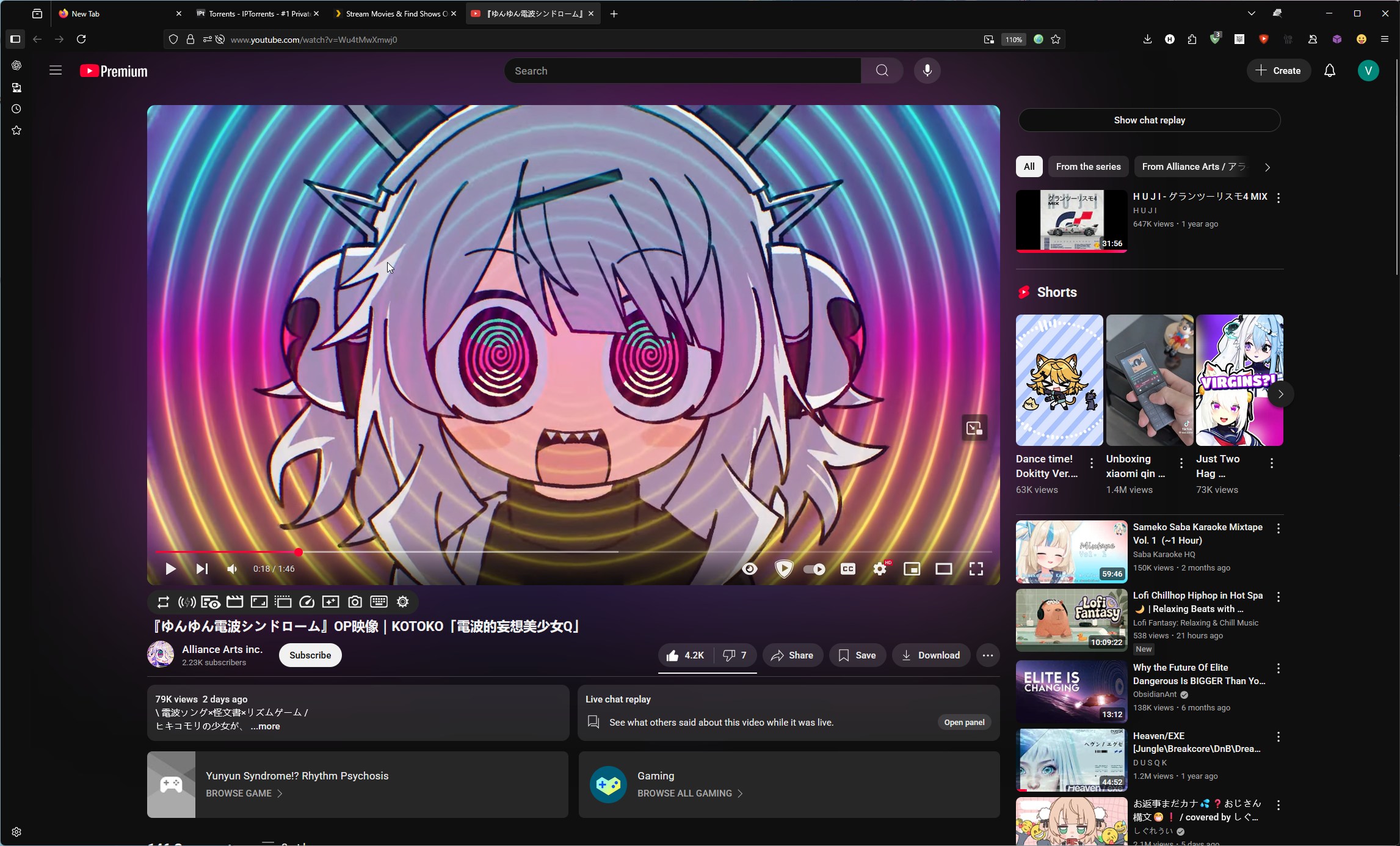Click the keyboard shortcuts icon below player

(x=379, y=602)
